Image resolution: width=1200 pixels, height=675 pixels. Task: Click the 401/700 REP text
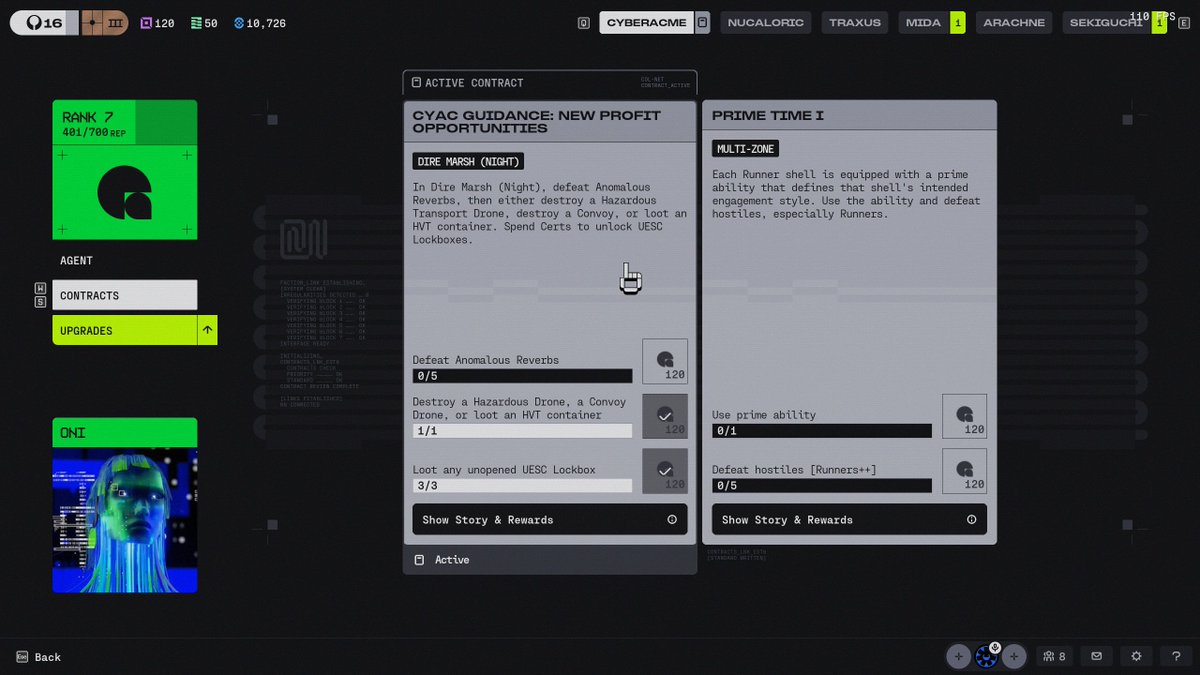tap(94, 132)
